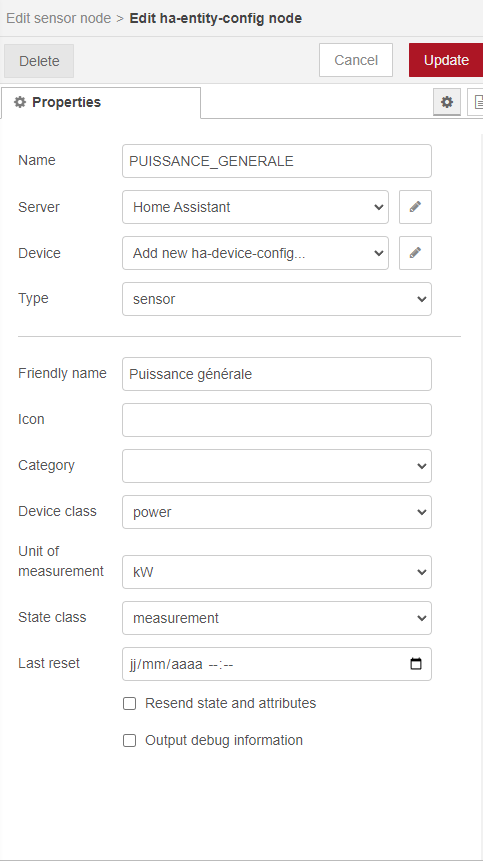
Task: Open the Type dropdown showing sensor
Action: (277, 299)
